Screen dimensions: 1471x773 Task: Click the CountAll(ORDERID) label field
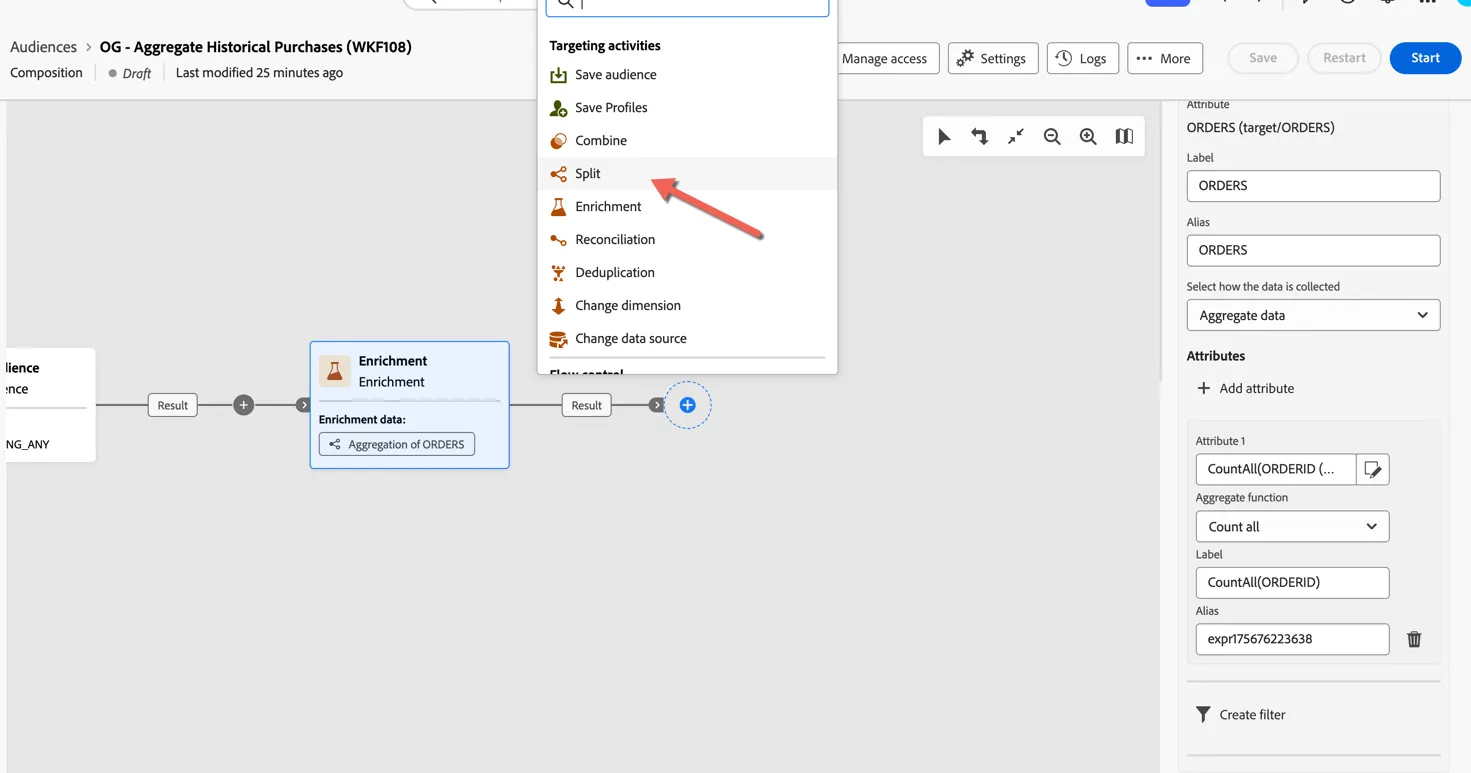1292,583
